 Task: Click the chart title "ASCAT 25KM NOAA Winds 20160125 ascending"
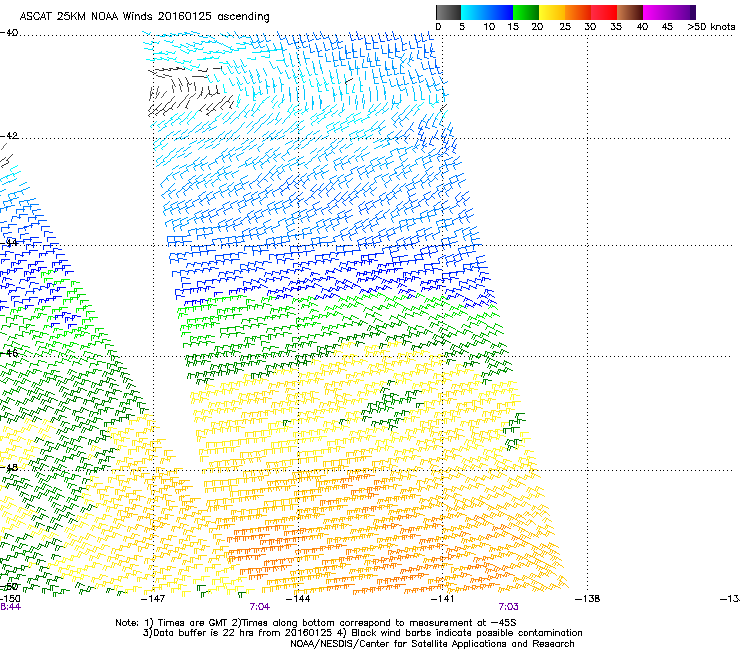(x=144, y=17)
